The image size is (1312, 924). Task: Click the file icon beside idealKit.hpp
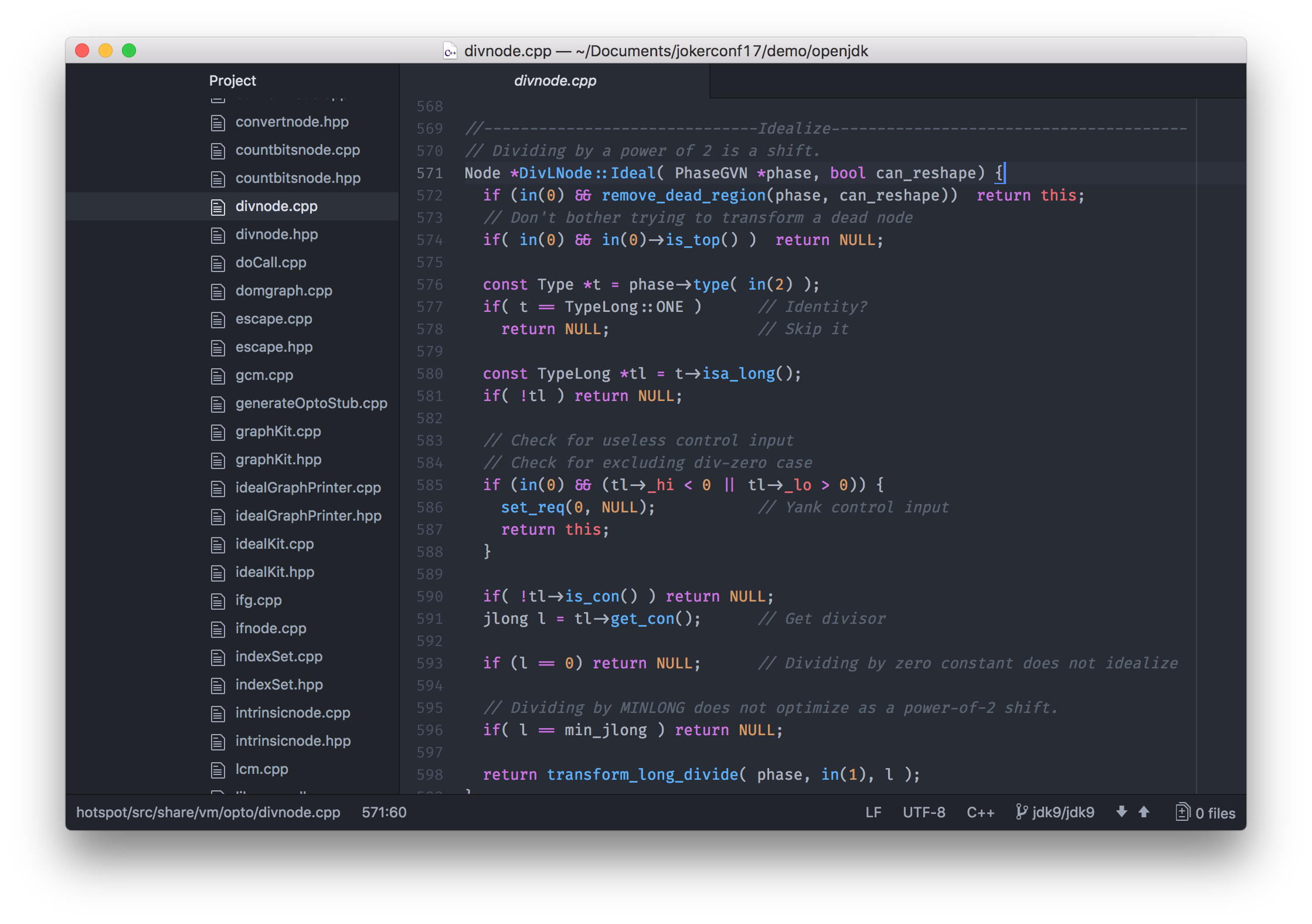click(218, 573)
